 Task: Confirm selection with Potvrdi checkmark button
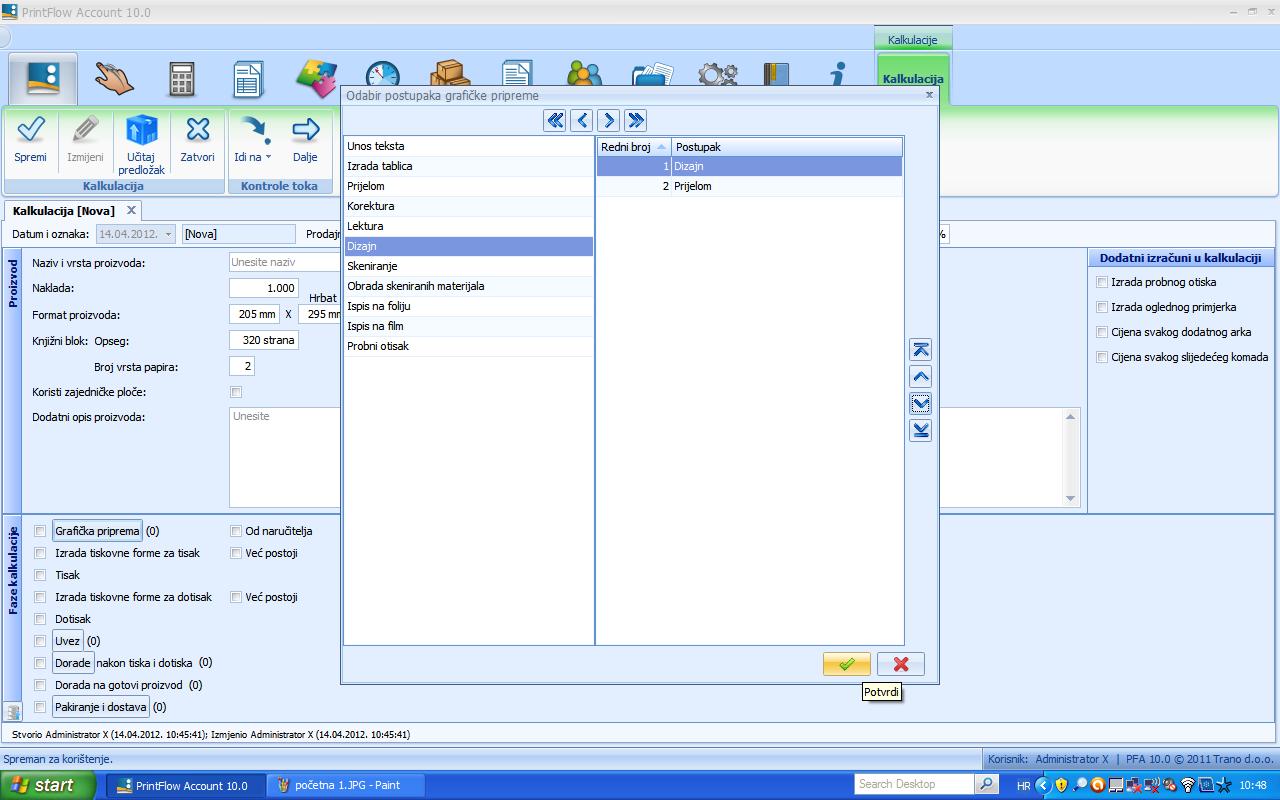click(x=846, y=664)
